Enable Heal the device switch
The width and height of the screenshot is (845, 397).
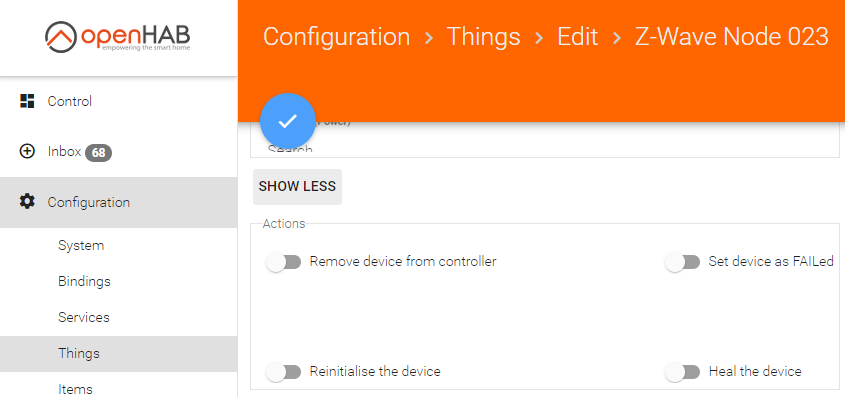pyautogui.click(x=682, y=372)
